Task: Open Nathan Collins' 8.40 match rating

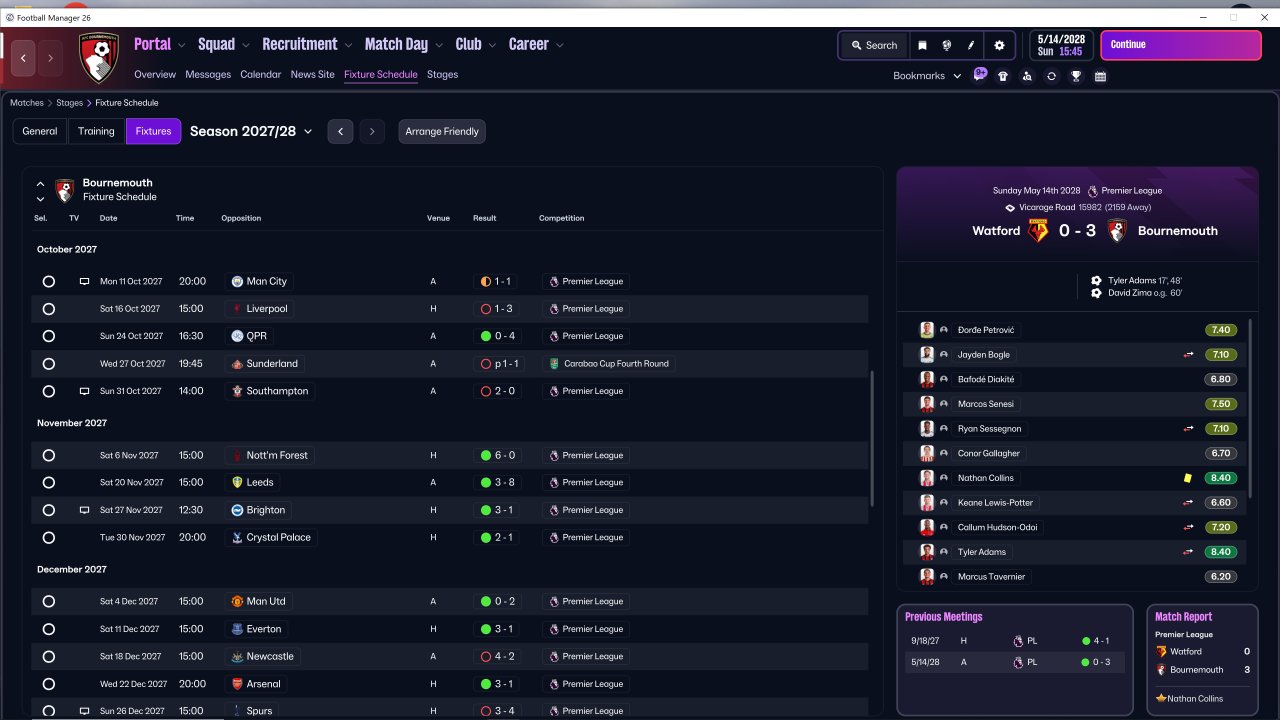Action: pos(1221,478)
